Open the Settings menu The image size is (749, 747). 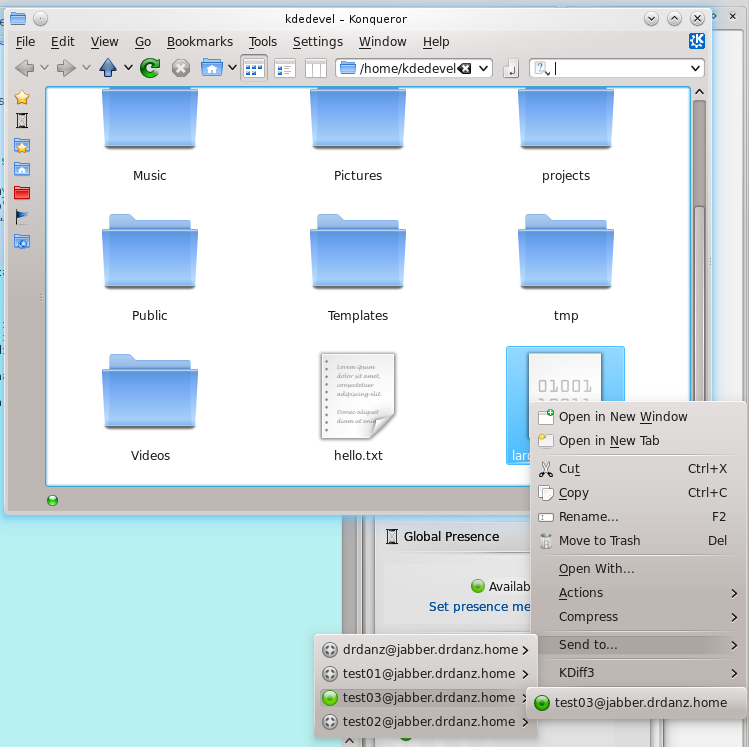pyautogui.click(x=318, y=42)
